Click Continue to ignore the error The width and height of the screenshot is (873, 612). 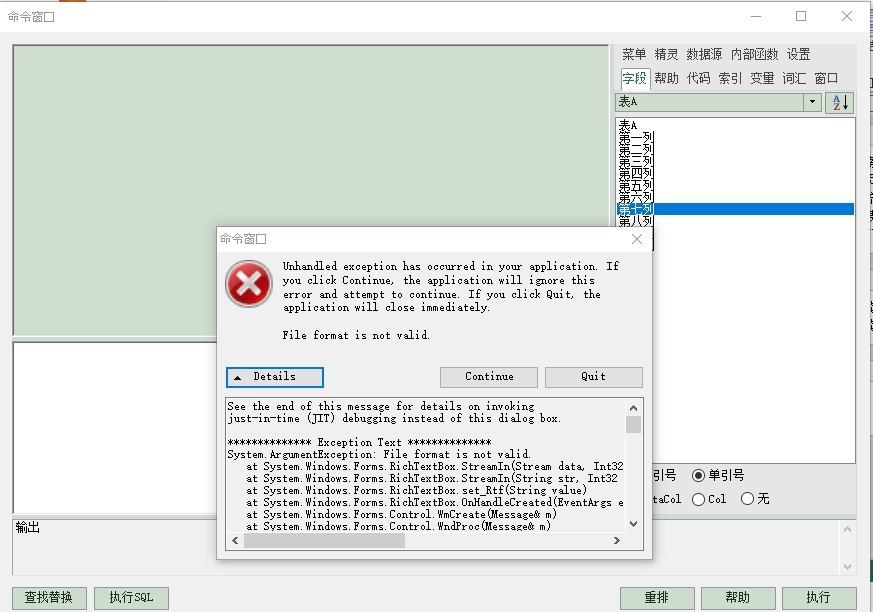click(x=489, y=377)
